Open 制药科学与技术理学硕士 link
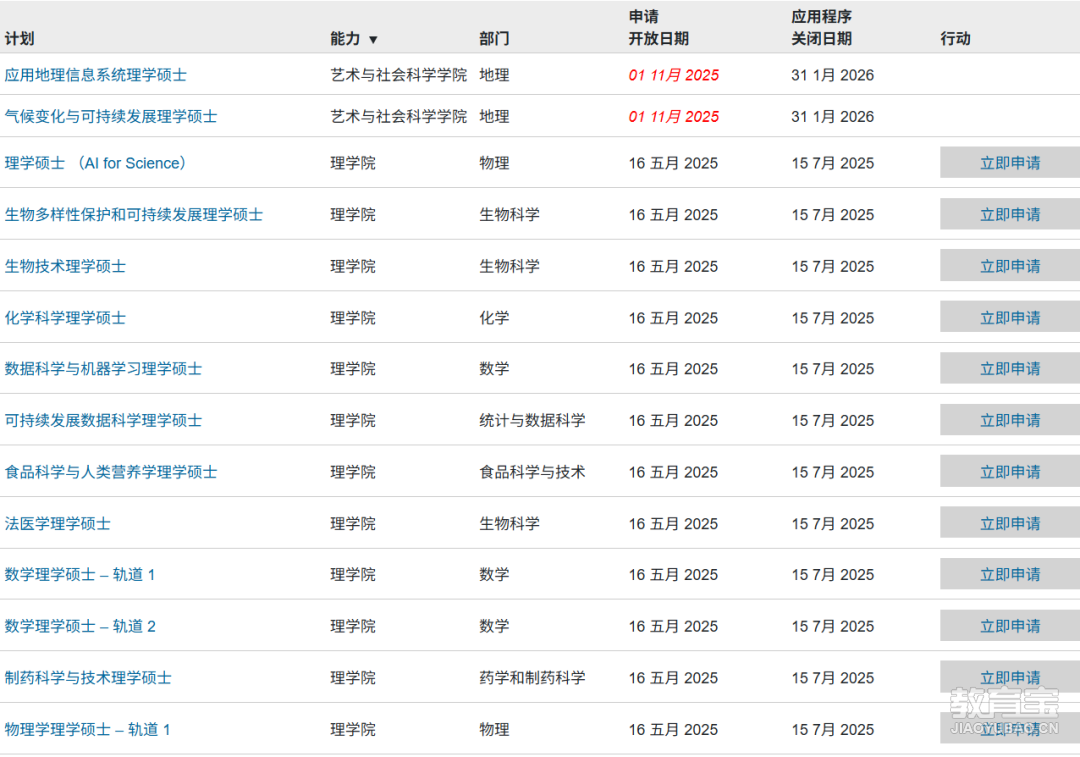This screenshot has width=1080, height=757. click(x=88, y=678)
